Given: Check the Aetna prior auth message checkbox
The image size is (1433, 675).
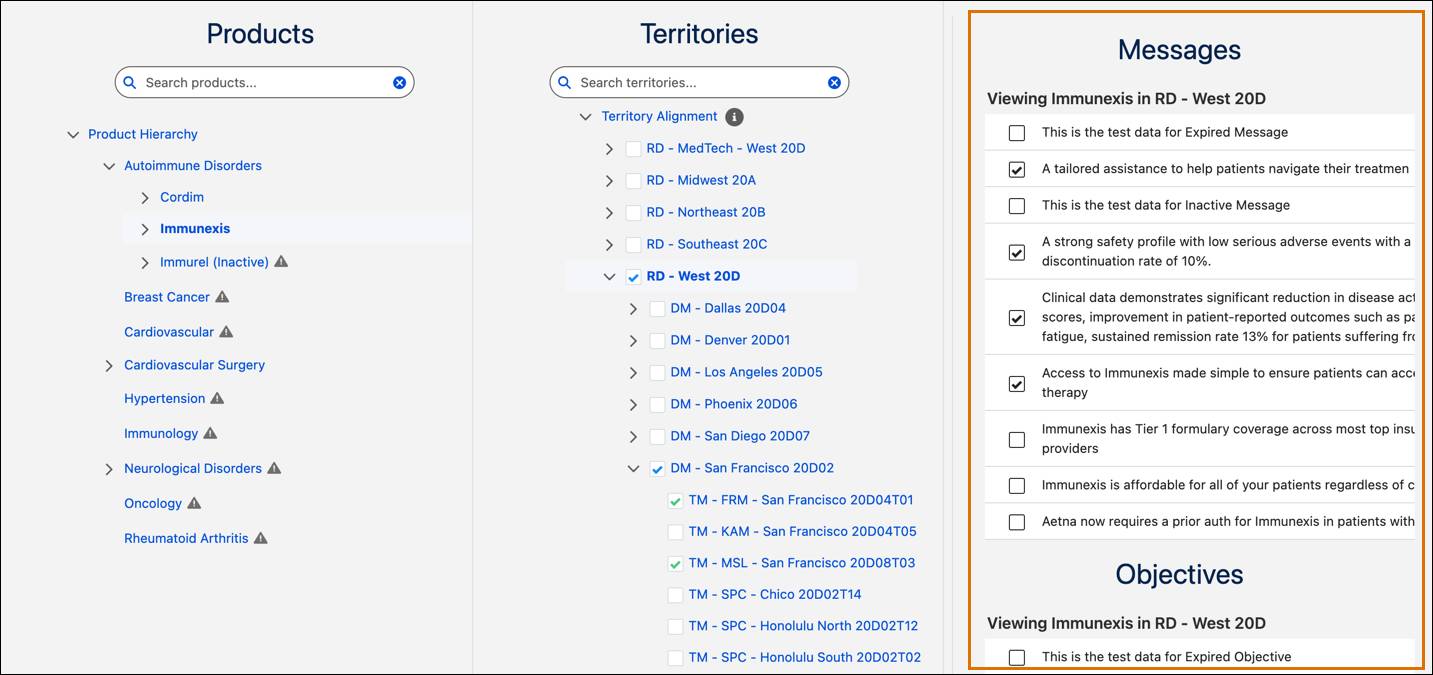Looking at the screenshot, I should click(1017, 522).
